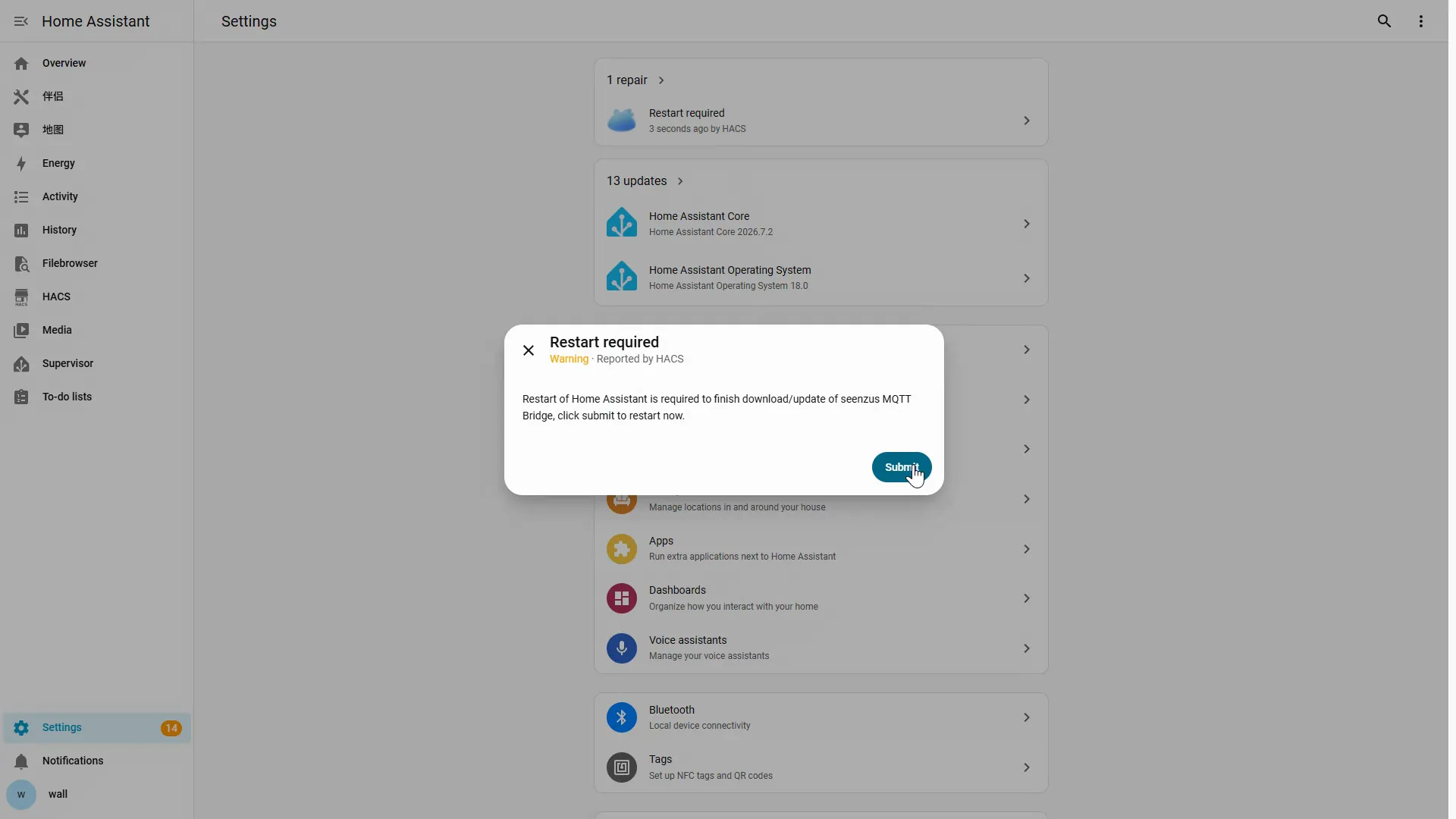The height and width of the screenshot is (819, 1456).
Task: Close the Restart required dialog
Action: coord(529,350)
